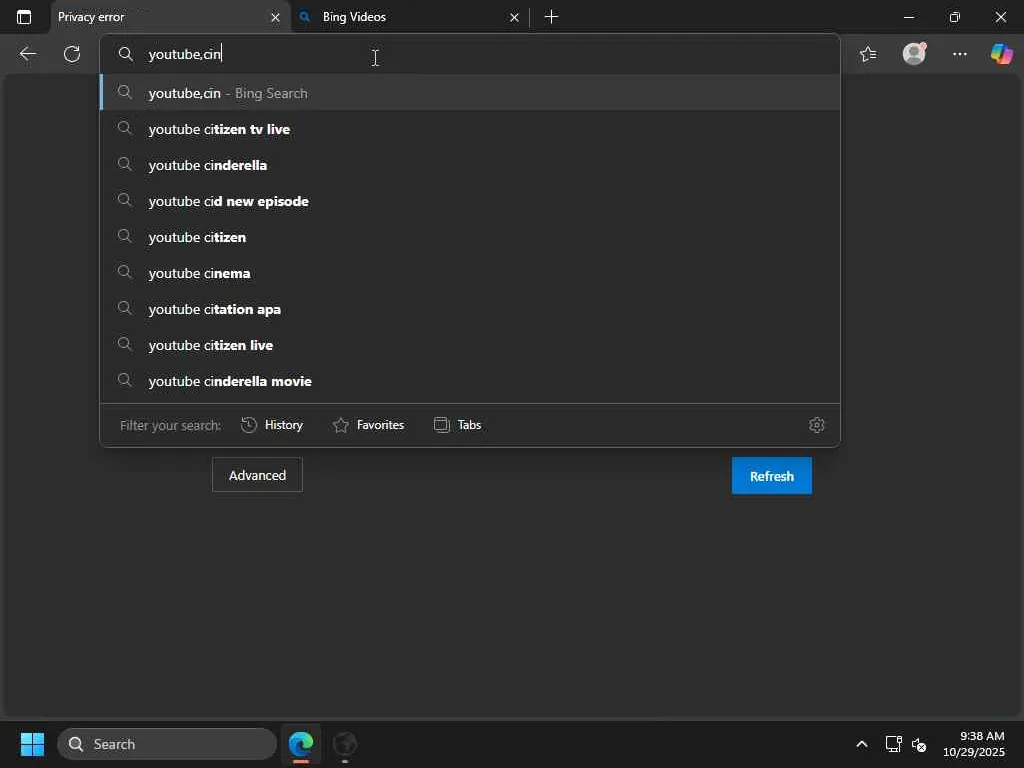Close the Privacy error tab
The width and height of the screenshot is (1024, 768).
point(276,18)
